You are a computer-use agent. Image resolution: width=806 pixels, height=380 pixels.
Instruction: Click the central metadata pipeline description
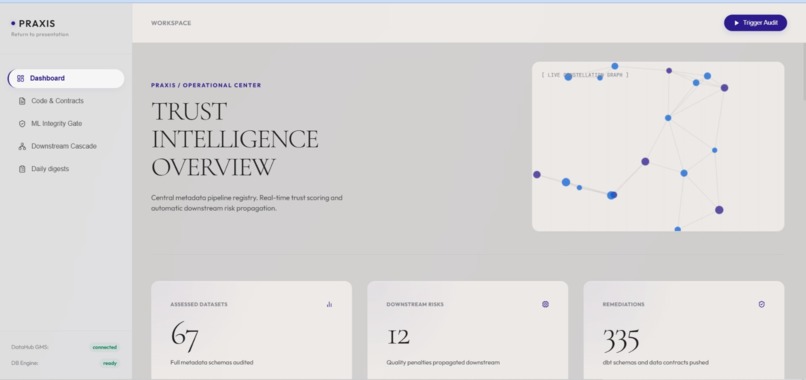tap(247, 203)
